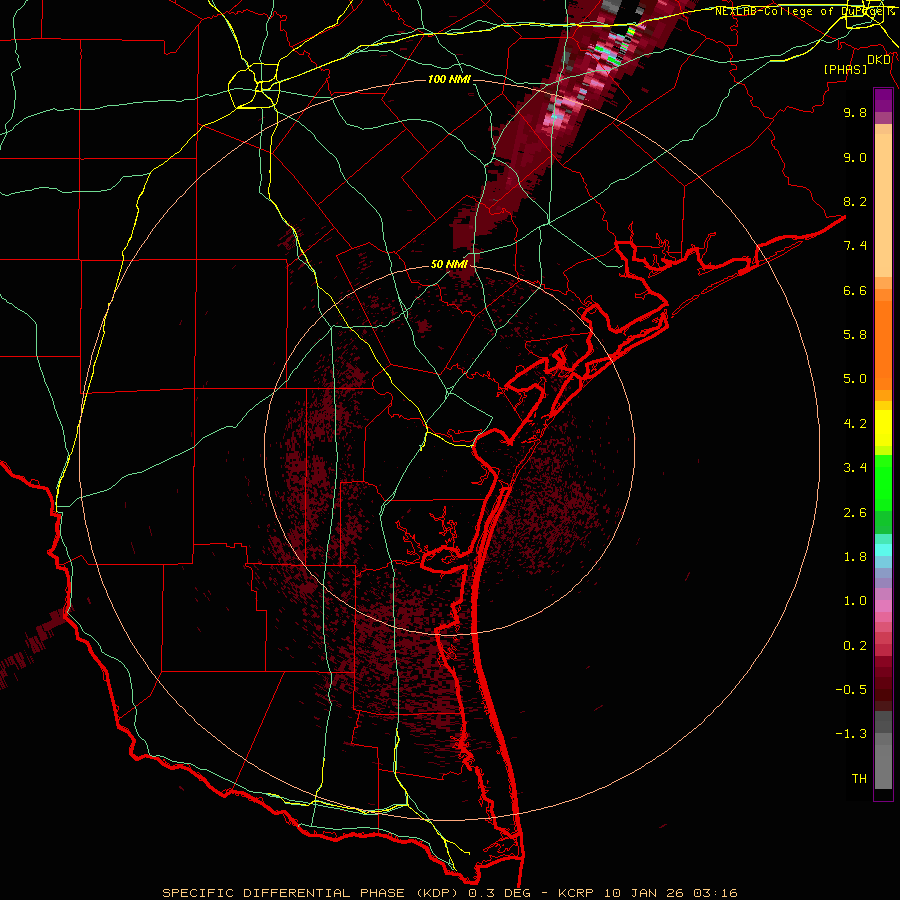This screenshot has width=900, height=900.
Task: Select the 4.2 value on color scale
Action: pyautogui.click(x=855, y=424)
